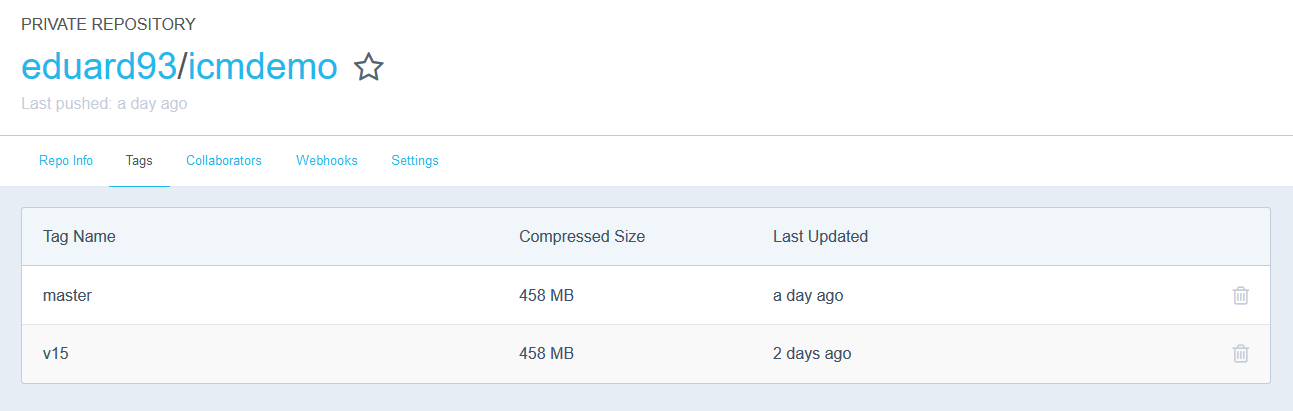
Task: Go to the Webhooks tab
Action: 327,161
